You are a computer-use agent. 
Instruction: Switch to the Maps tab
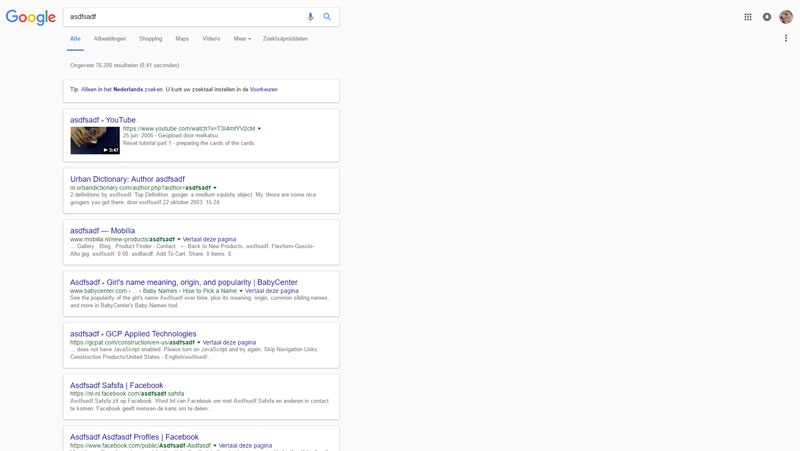click(182, 39)
